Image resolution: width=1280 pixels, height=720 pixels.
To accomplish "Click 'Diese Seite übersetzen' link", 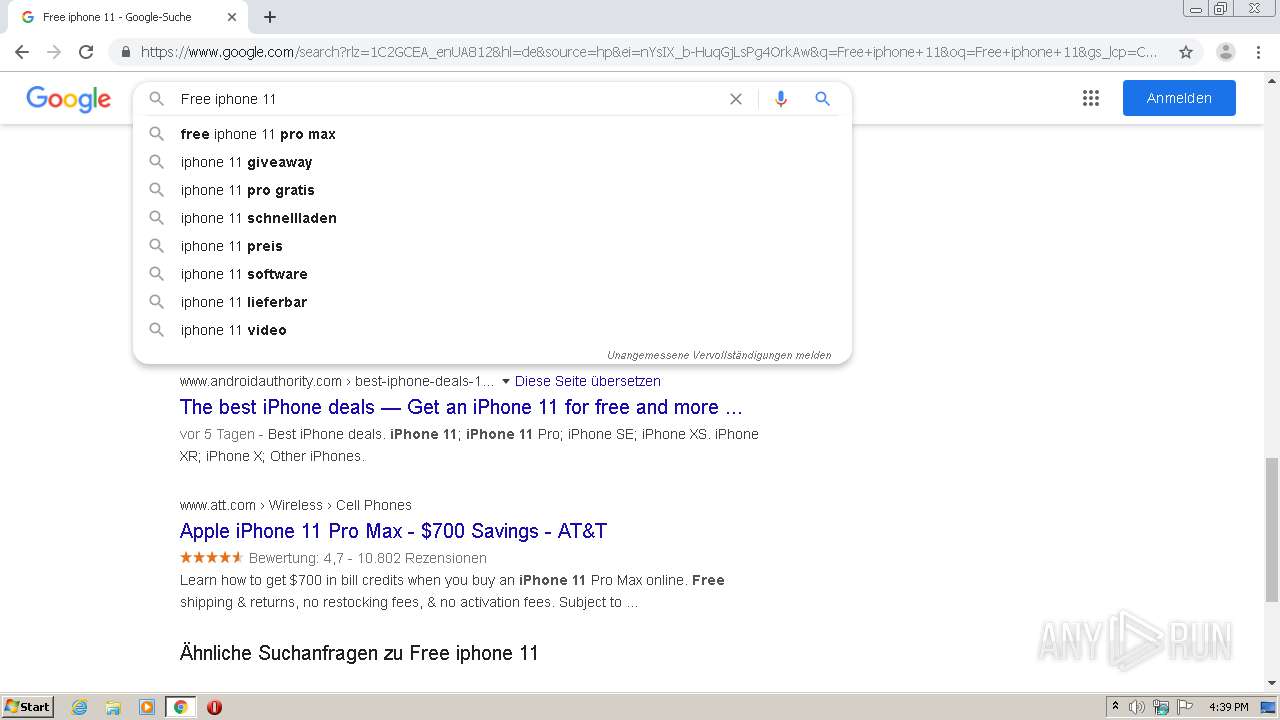I will [x=588, y=381].
